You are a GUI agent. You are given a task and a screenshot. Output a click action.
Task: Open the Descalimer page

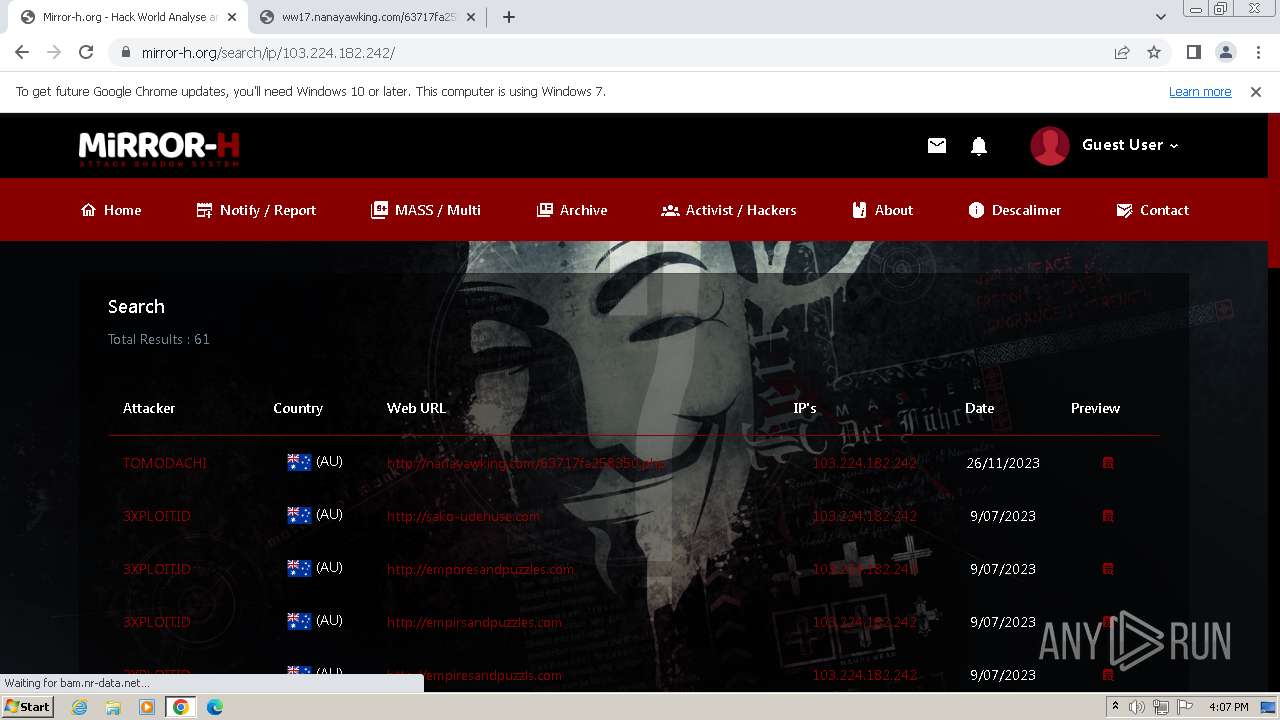[1015, 210]
